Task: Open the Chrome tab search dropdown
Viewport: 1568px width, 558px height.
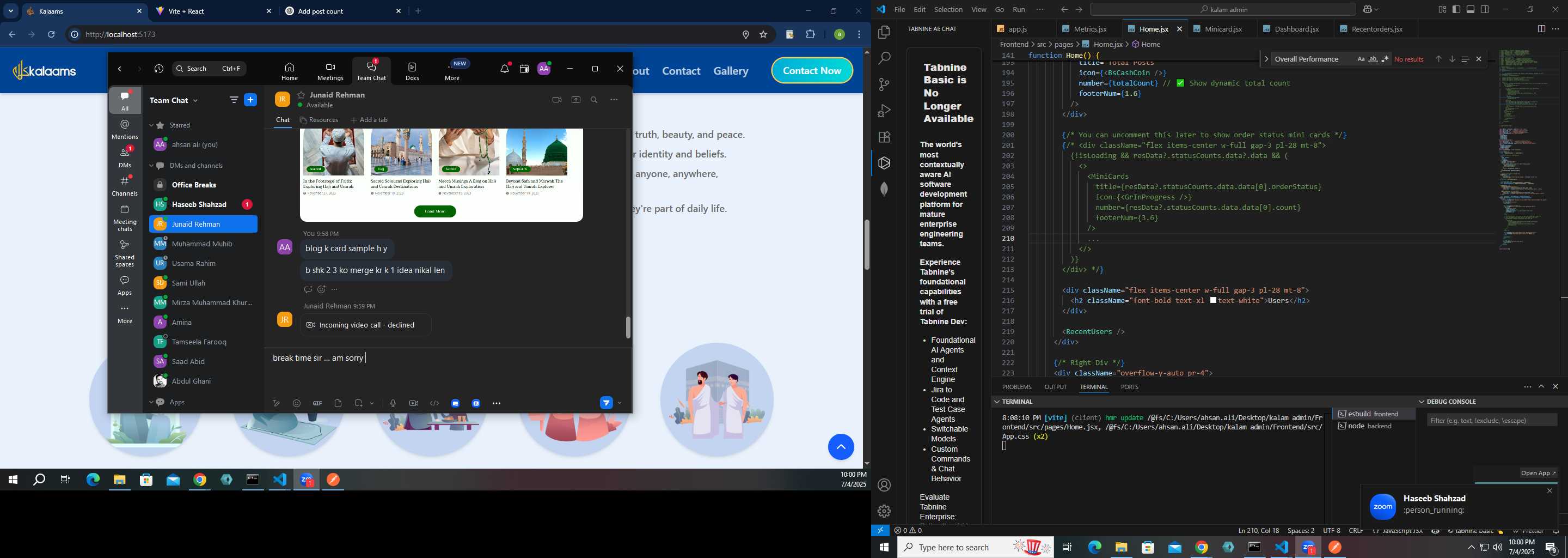Action: 10,11
